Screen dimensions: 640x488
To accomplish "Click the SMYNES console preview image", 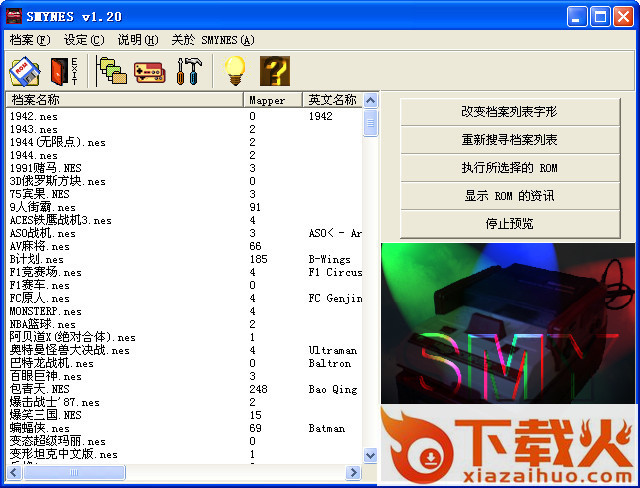I will coord(508,324).
